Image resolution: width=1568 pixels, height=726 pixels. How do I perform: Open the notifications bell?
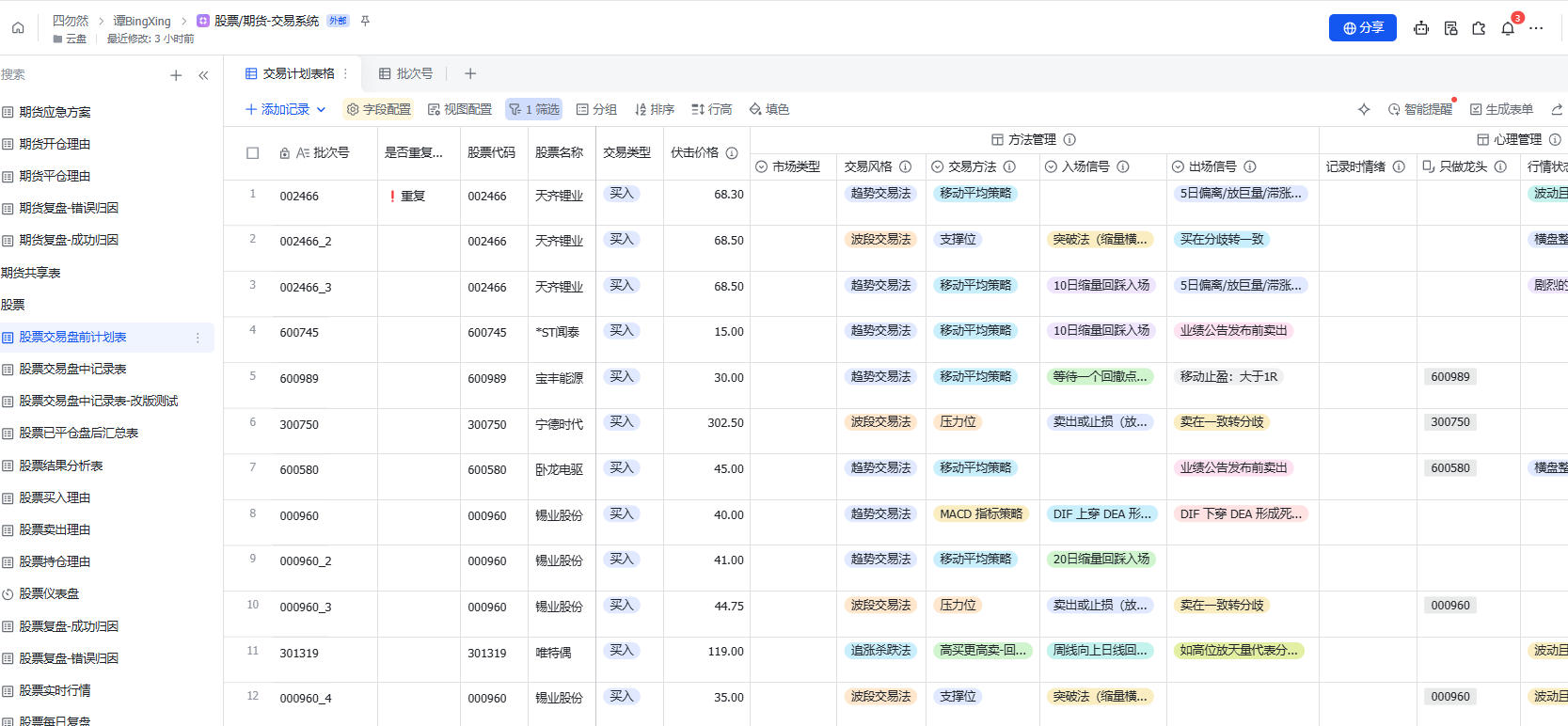click(x=1508, y=28)
